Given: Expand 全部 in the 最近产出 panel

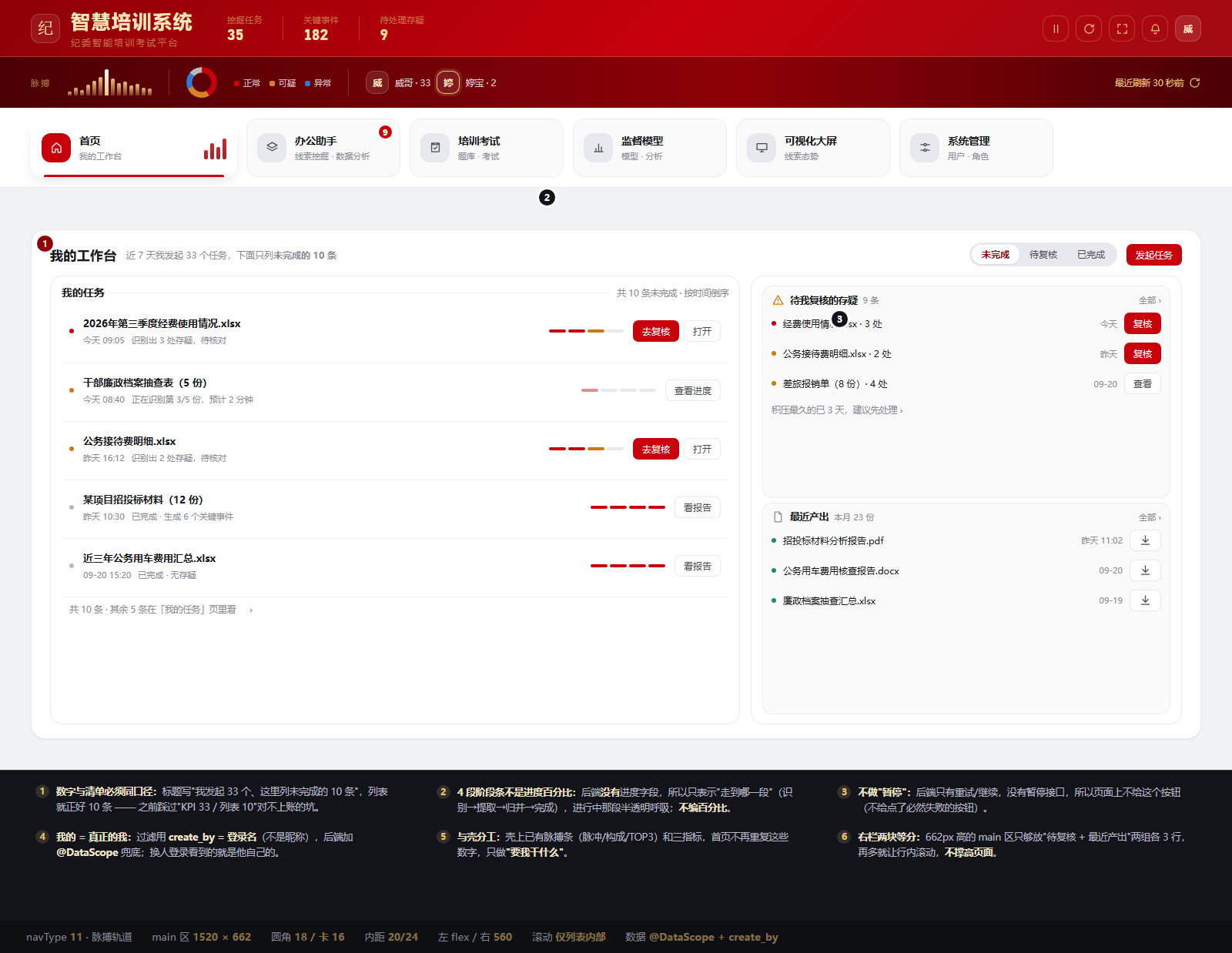Looking at the screenshot, I should coord(1150,517).
